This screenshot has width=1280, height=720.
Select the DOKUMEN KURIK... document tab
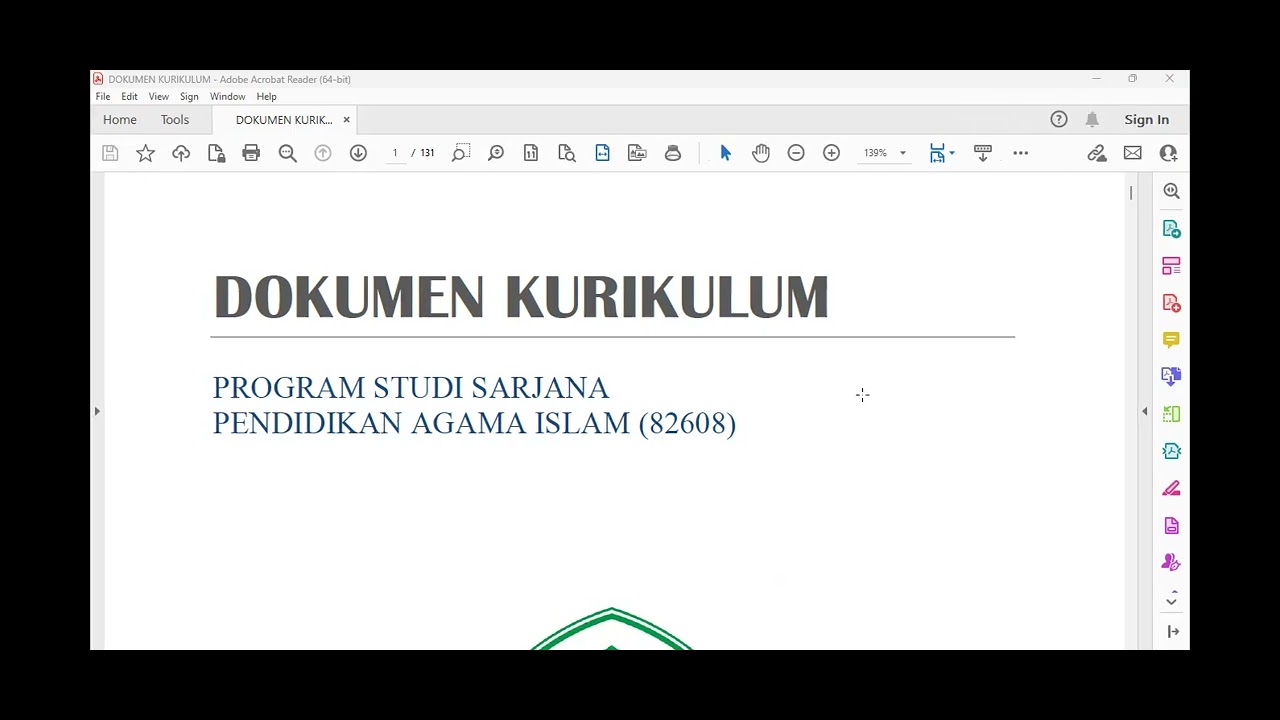284,120
